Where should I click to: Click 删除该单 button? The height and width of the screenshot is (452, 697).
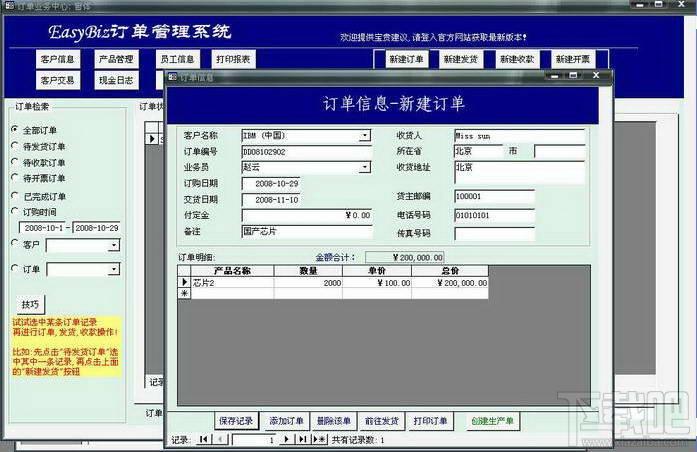point(333,421)
